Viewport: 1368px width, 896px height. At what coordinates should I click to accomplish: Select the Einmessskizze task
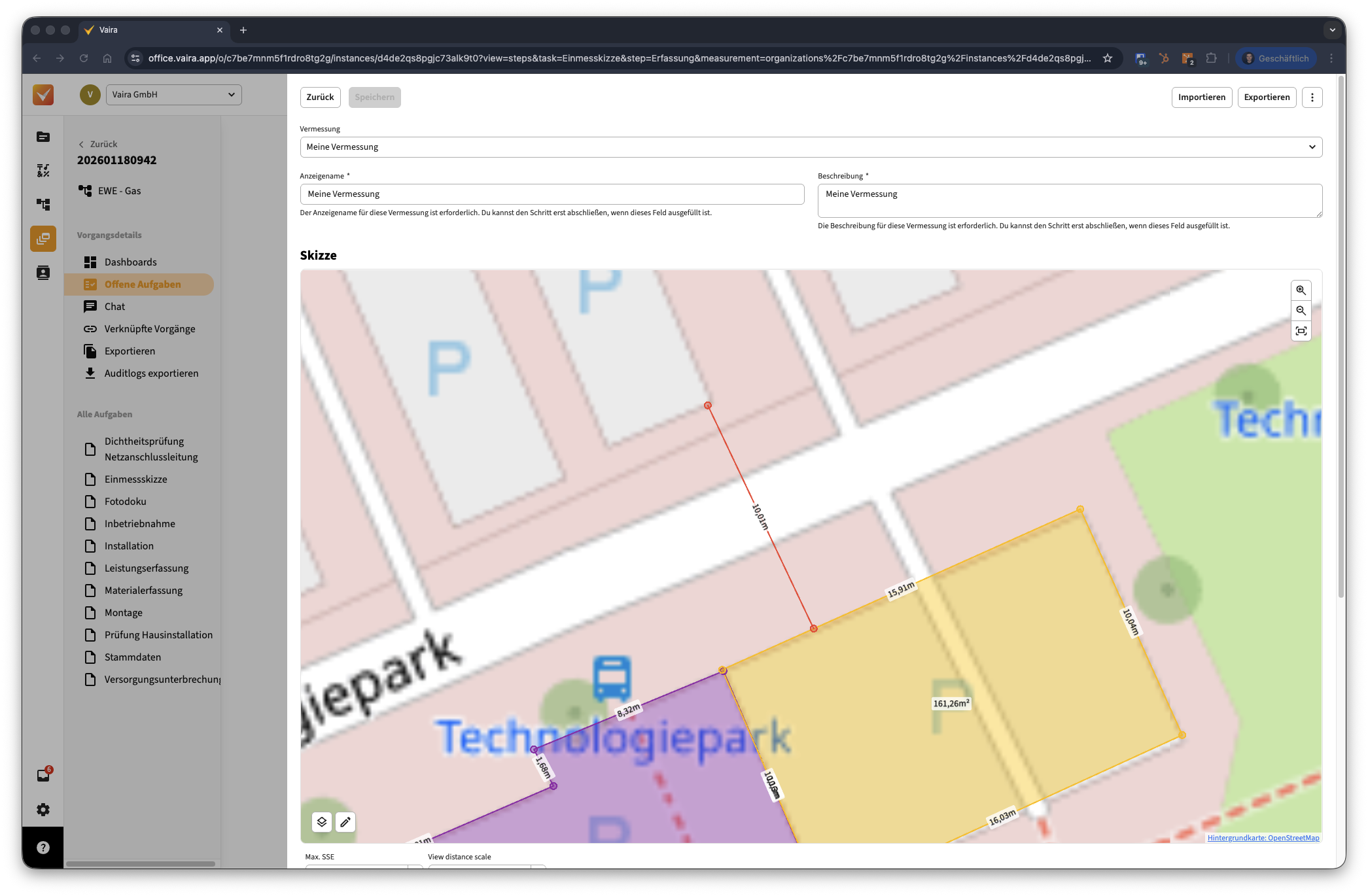pyautogui.click(x=135, y=479)
